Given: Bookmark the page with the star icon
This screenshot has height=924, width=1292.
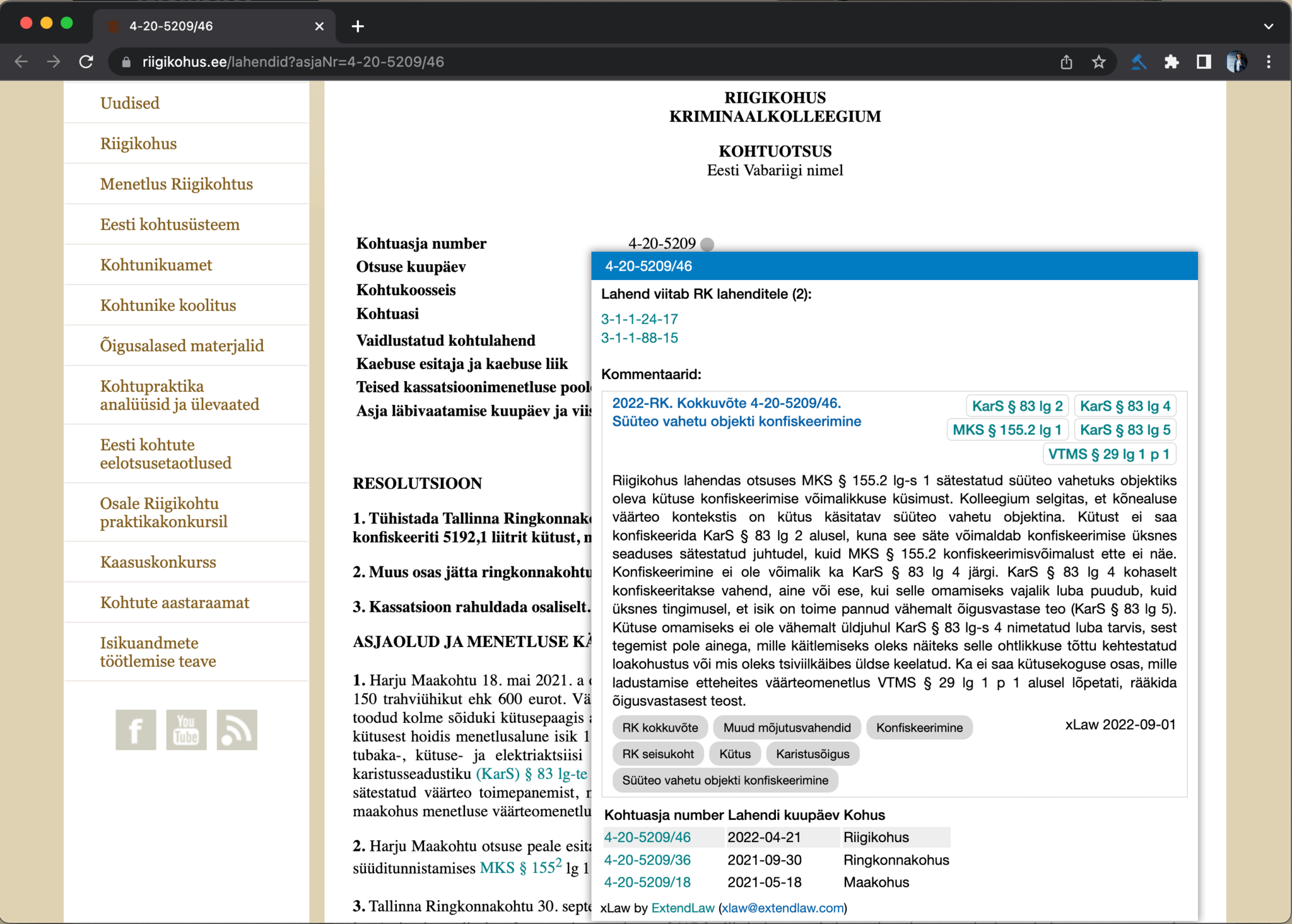Looking at the screenshot, I should pos(1098,62).
